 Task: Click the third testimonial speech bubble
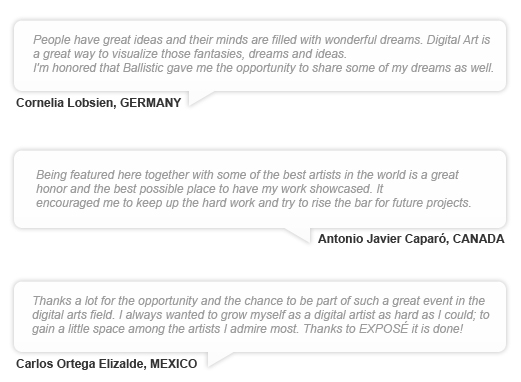pyautogui.click(x=260, y=317)
